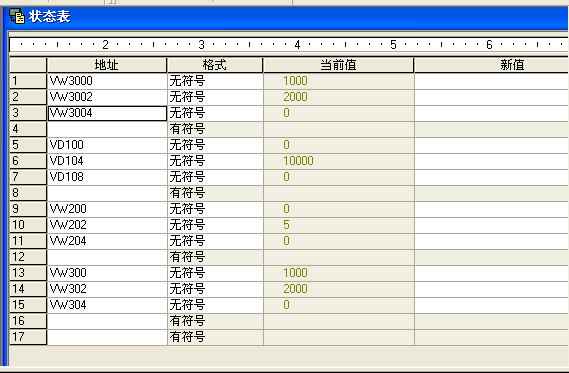Screen dimensions: 569x373
Task: Select the VD104 address cell
Action: (x=107, y=161)
